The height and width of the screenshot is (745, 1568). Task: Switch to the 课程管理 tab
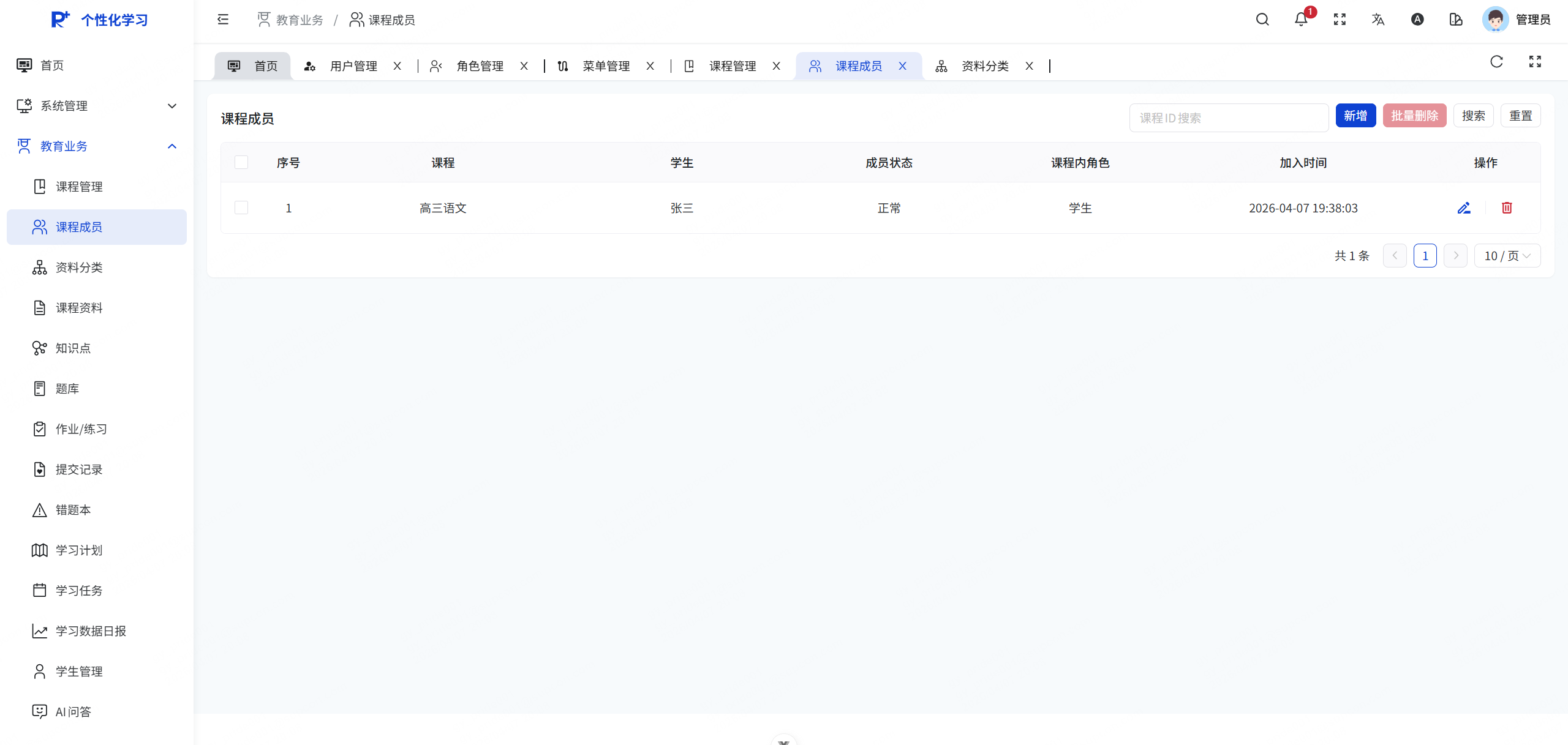pyautogui.click(x=732, y=66)
